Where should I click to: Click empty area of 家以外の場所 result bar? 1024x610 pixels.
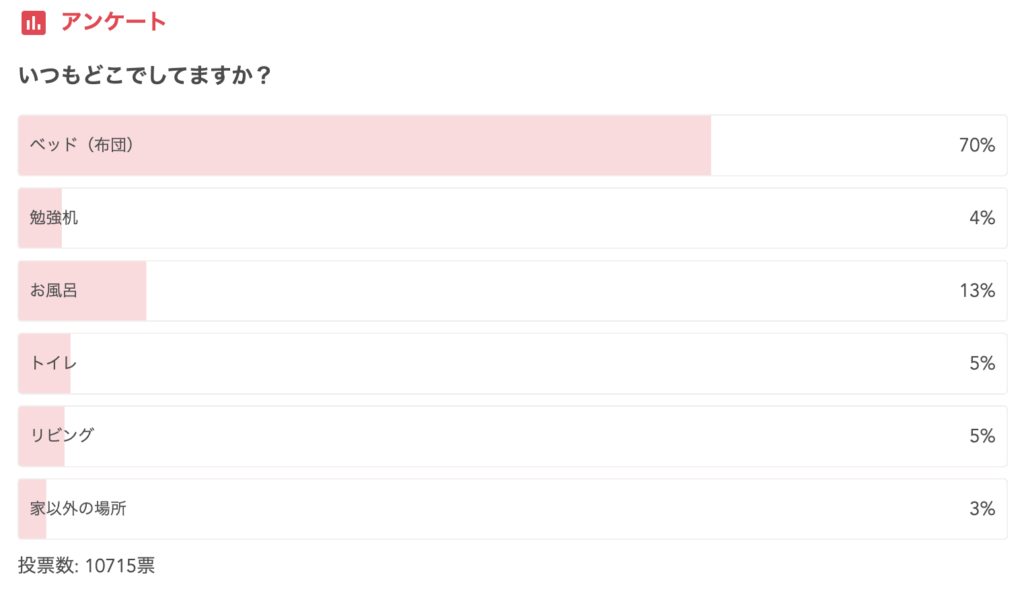(x=522, y=509)
